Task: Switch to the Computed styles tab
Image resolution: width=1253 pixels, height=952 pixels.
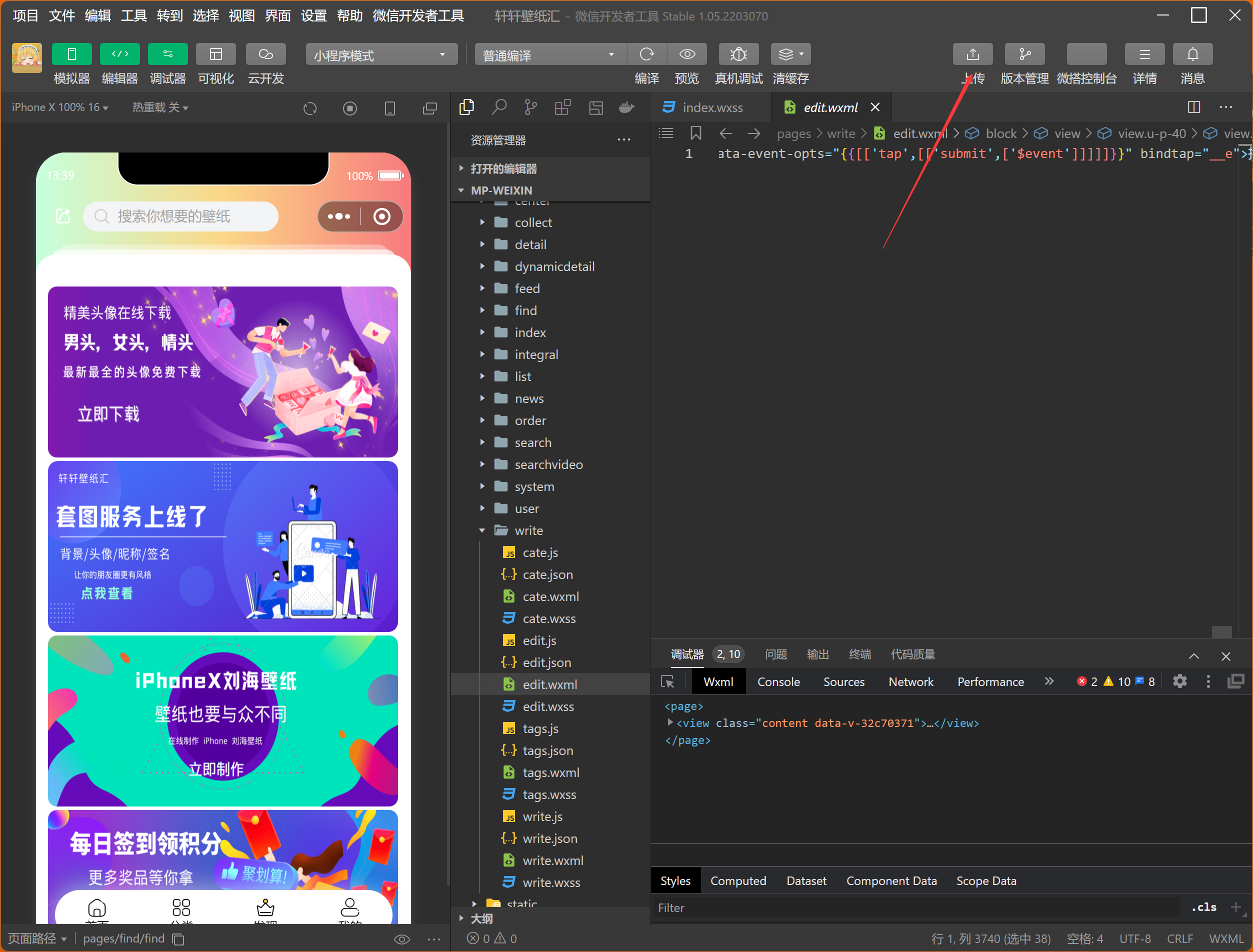Action: (x=738, y=880)
